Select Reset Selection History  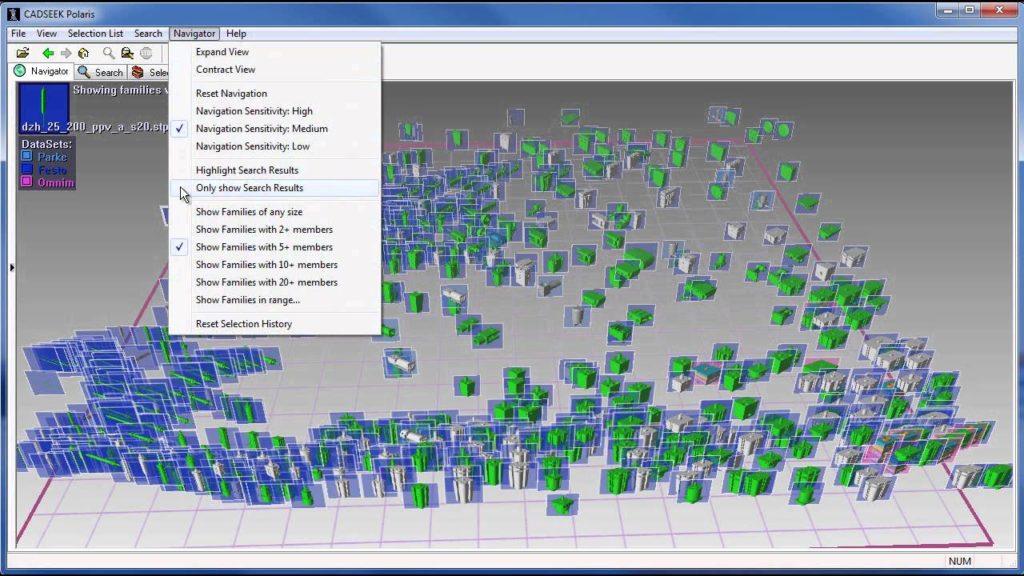[275, 324]
